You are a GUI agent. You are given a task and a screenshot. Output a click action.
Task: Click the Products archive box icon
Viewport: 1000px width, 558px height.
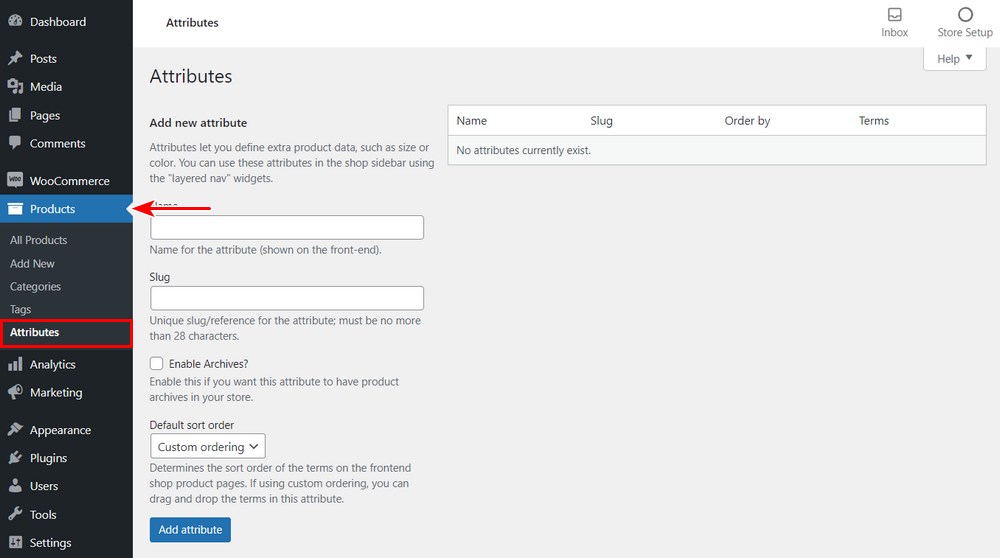click(15, 209)
